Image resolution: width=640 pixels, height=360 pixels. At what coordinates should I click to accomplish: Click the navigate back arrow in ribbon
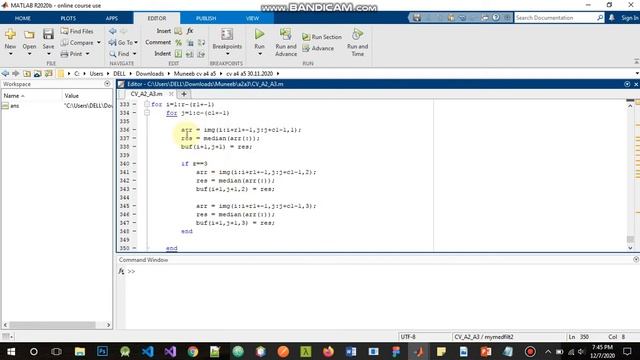point(113,31)
